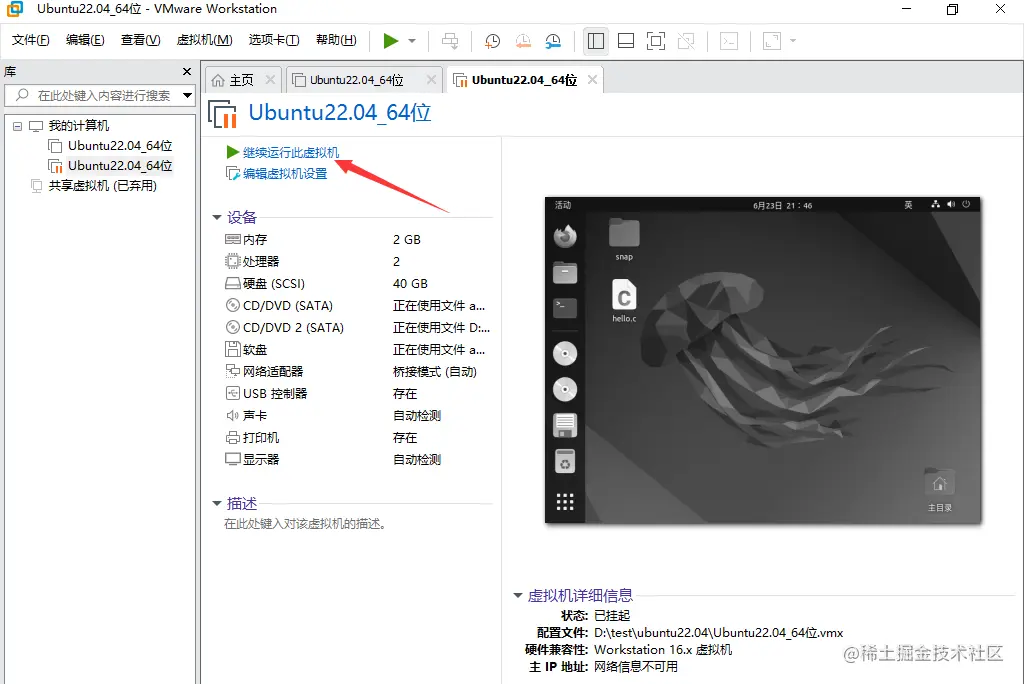
Task: Click the Ubuntu desktop preview thumbnail
Action: pyautogui.click(x=763, y=360)
